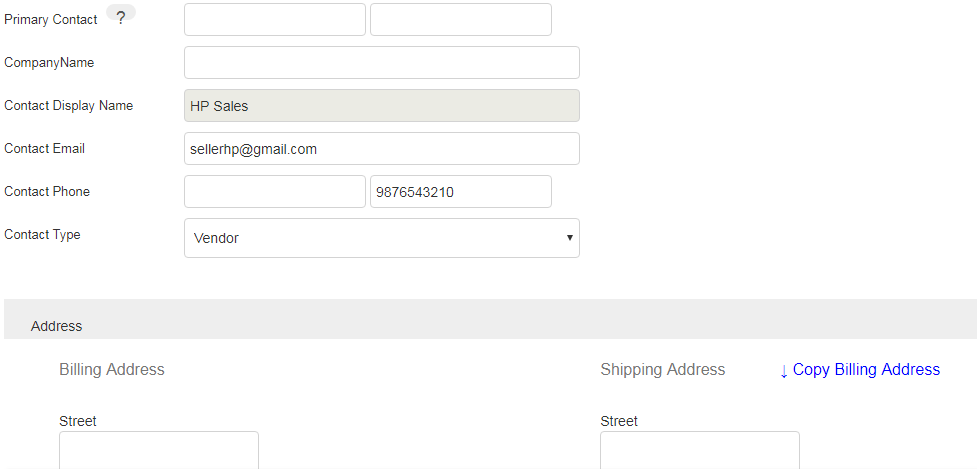Click the Copy Billing Address link
The image size is (977, 469).
click(x=860, y=370)
